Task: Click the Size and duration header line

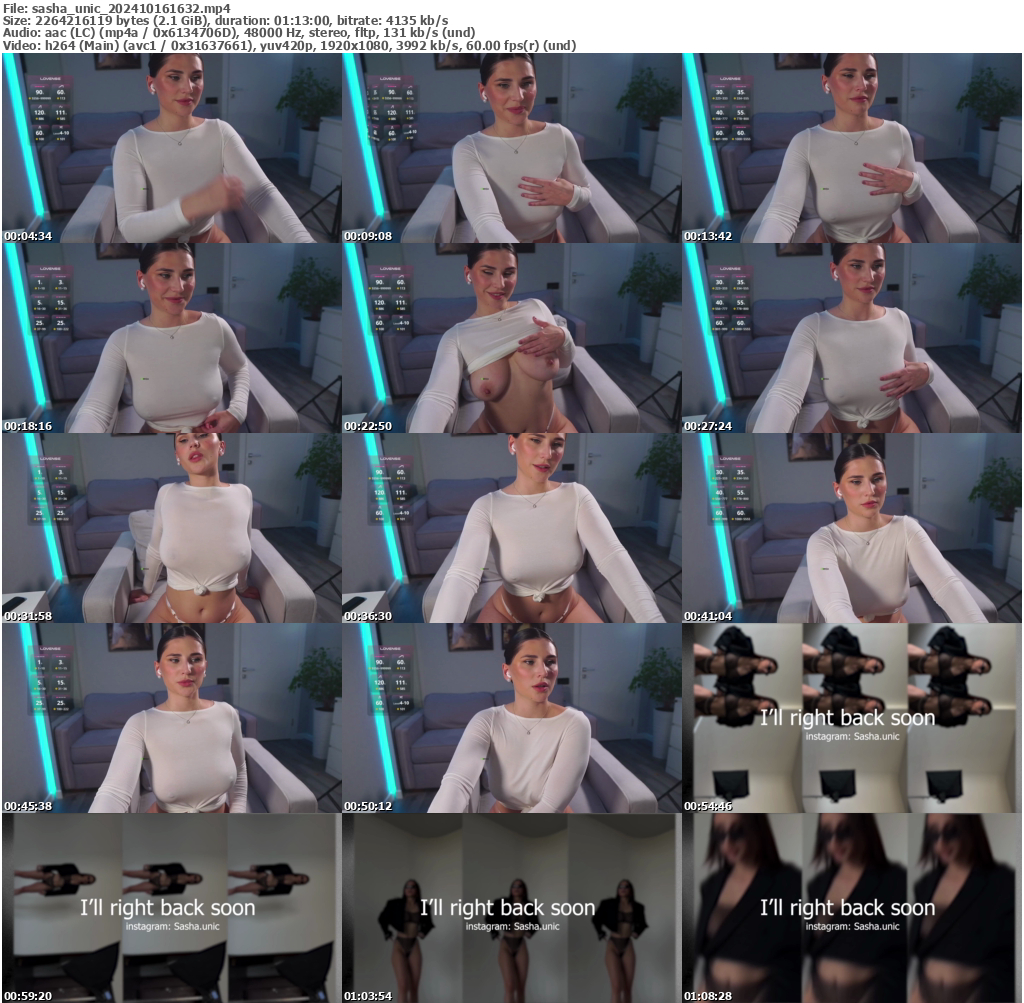Action: pyautogui.click(x=225, y=20)
